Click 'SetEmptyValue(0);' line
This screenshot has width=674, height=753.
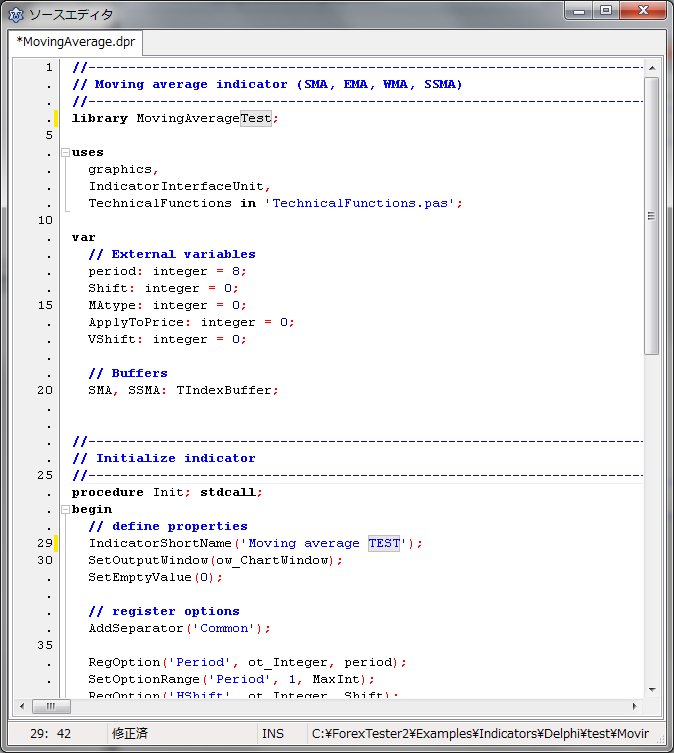[x=155, y=577]
